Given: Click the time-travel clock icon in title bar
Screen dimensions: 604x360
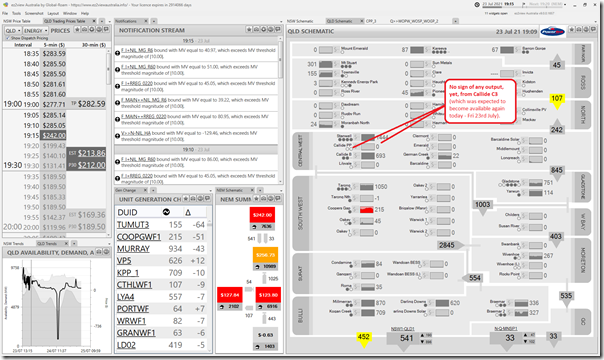Looking at the screenshot, I should coord(477,5).
